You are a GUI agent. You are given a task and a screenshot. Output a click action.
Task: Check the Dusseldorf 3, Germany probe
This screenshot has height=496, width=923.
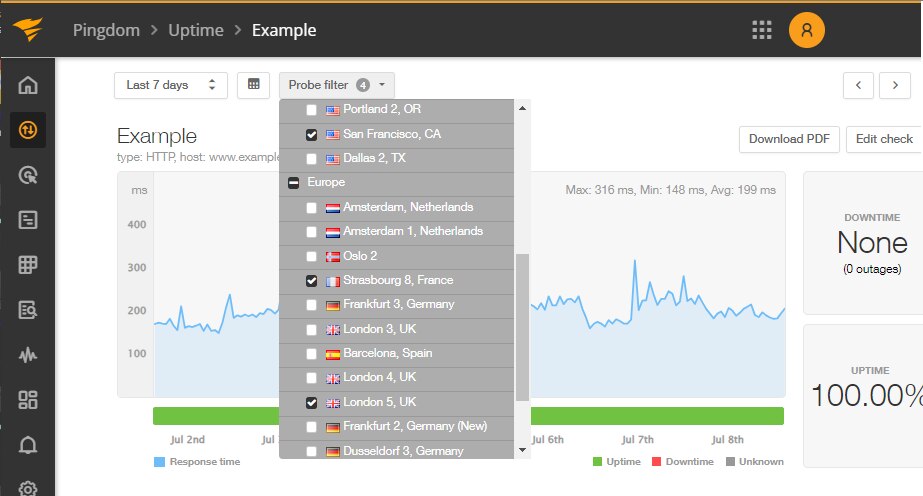[x=311, y=451]
